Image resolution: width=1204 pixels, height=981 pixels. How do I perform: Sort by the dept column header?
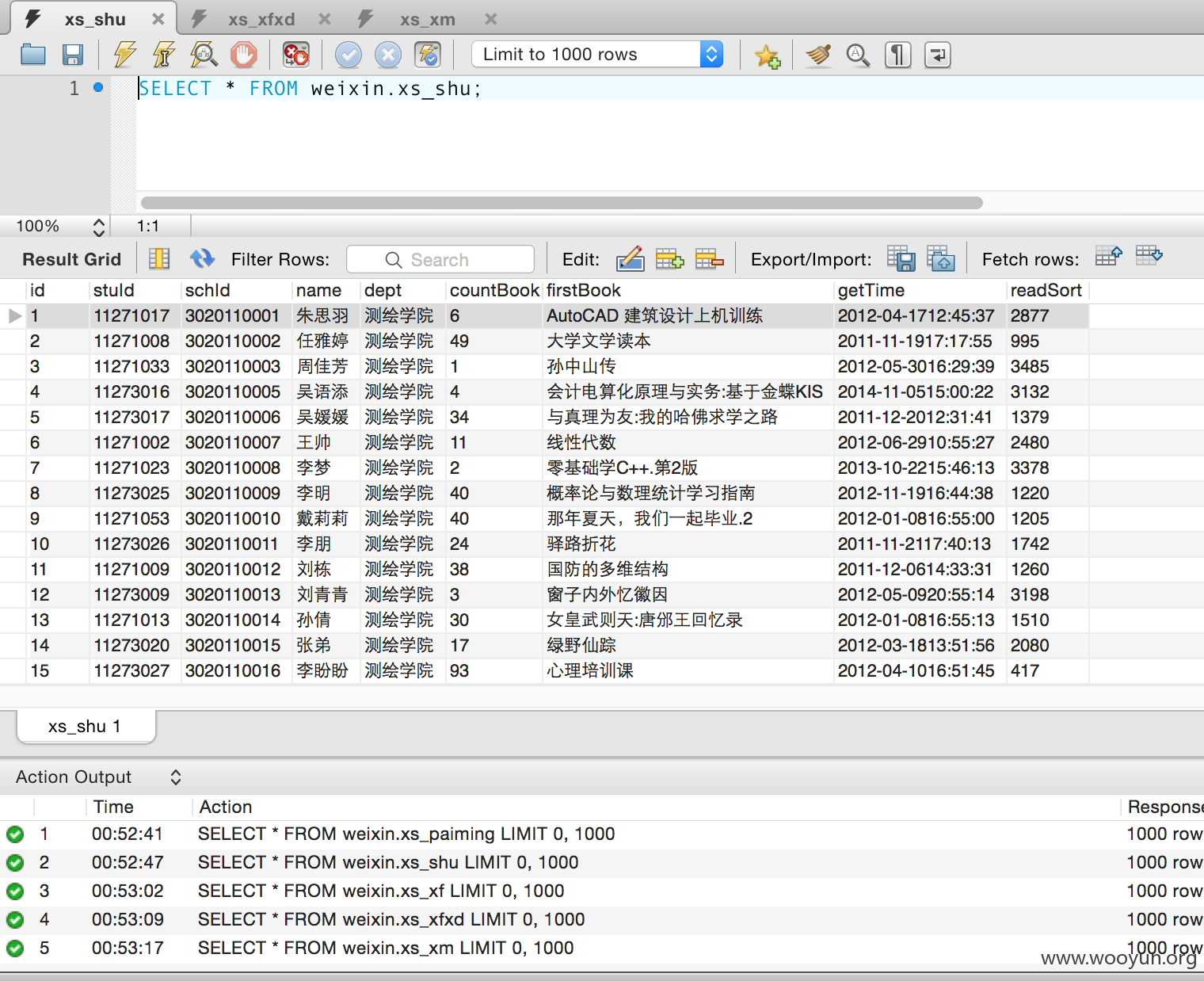pos(403,291)
